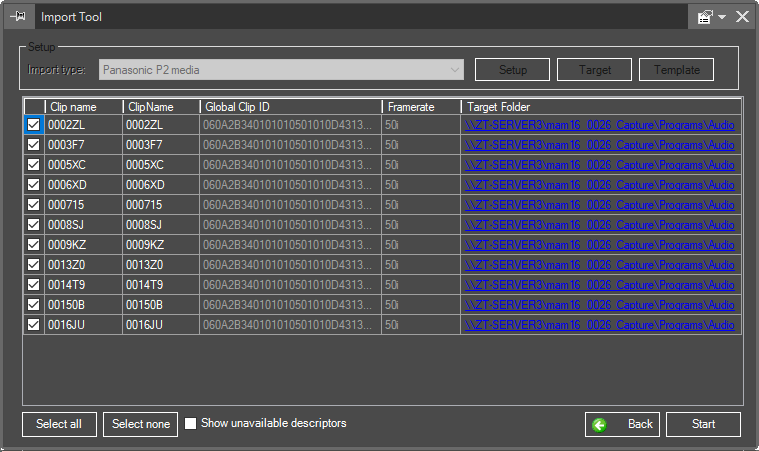This screenshot has width=759, height=452.
Task: Uncheck the clip 0002ZL checkbox
Action: pos(34,125)
